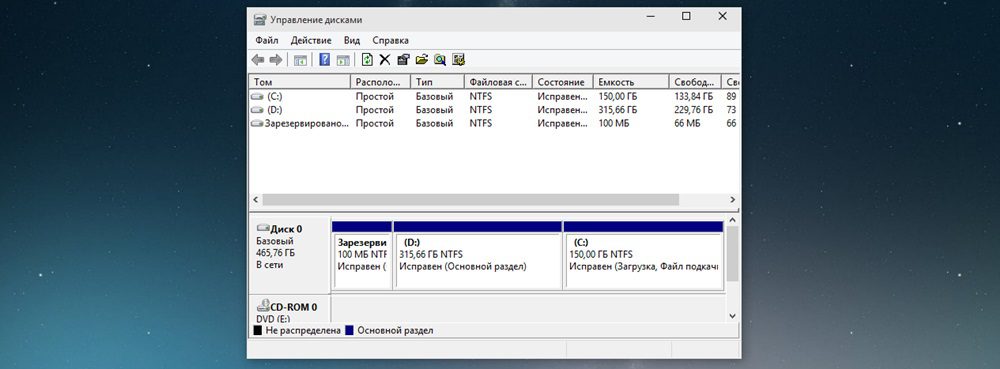
Task: Click the 66 МБ free space cell
Action: pos(688,124)
